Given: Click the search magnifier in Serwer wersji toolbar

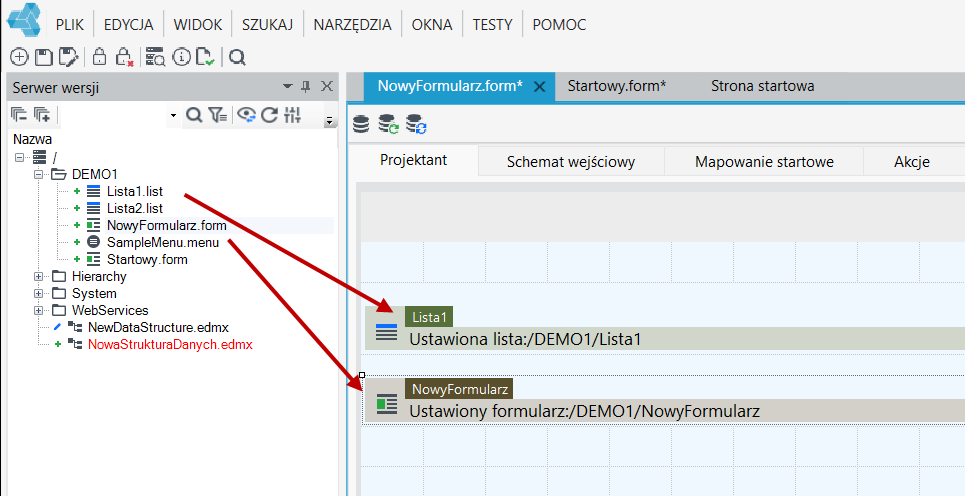Looking at the screenshot, I should pos(194,114).
